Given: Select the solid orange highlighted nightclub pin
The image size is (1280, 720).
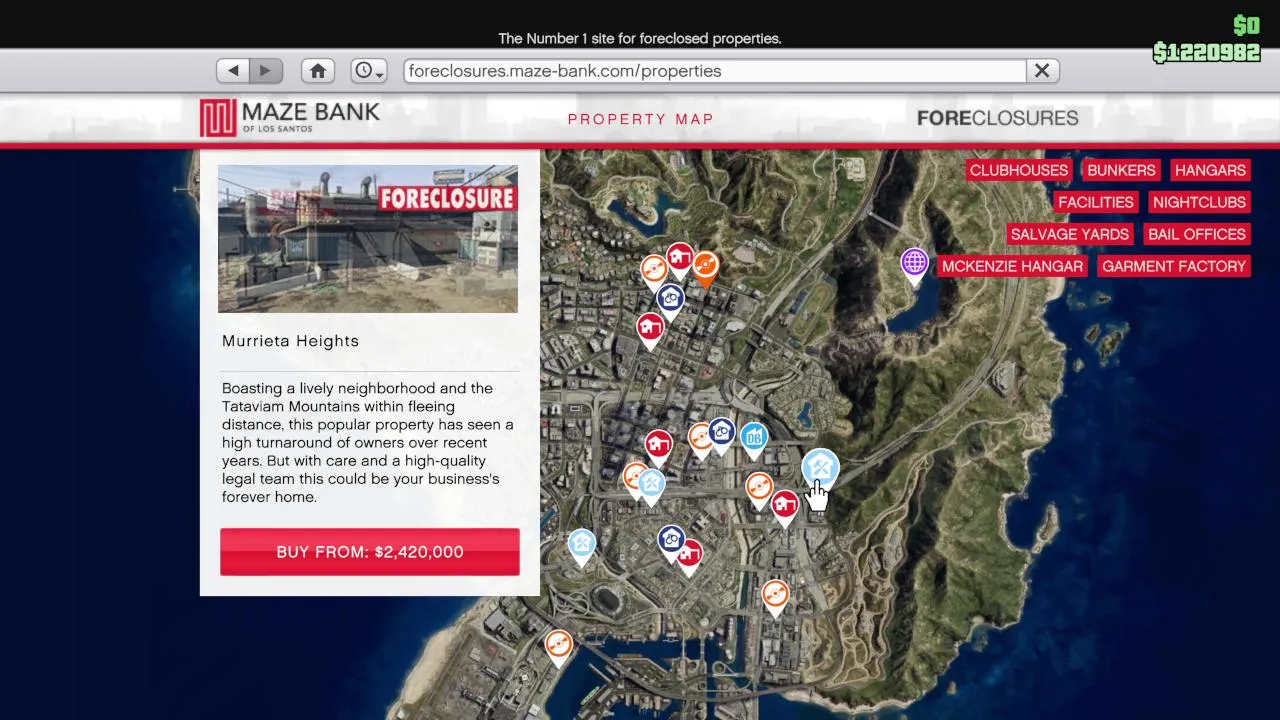Looking at the screenshot, I should 705,268.
